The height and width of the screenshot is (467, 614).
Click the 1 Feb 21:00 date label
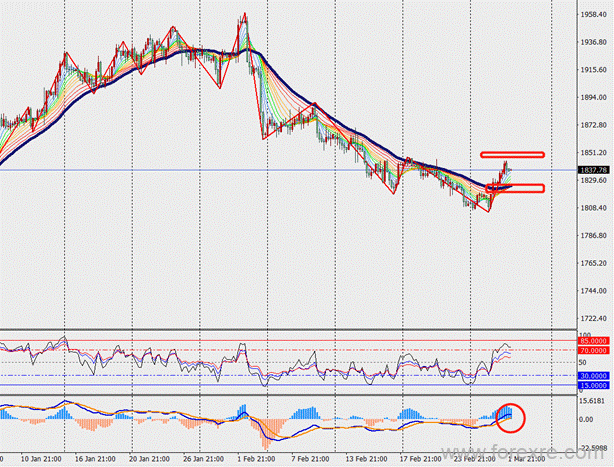[x=256, y=459]
